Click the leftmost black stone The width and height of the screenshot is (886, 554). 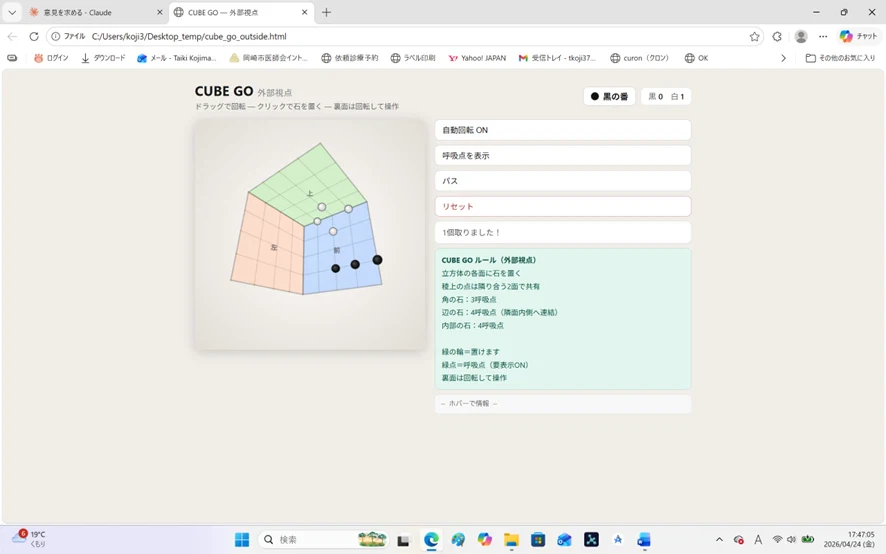pyautogui.click(x=336, y=268)
